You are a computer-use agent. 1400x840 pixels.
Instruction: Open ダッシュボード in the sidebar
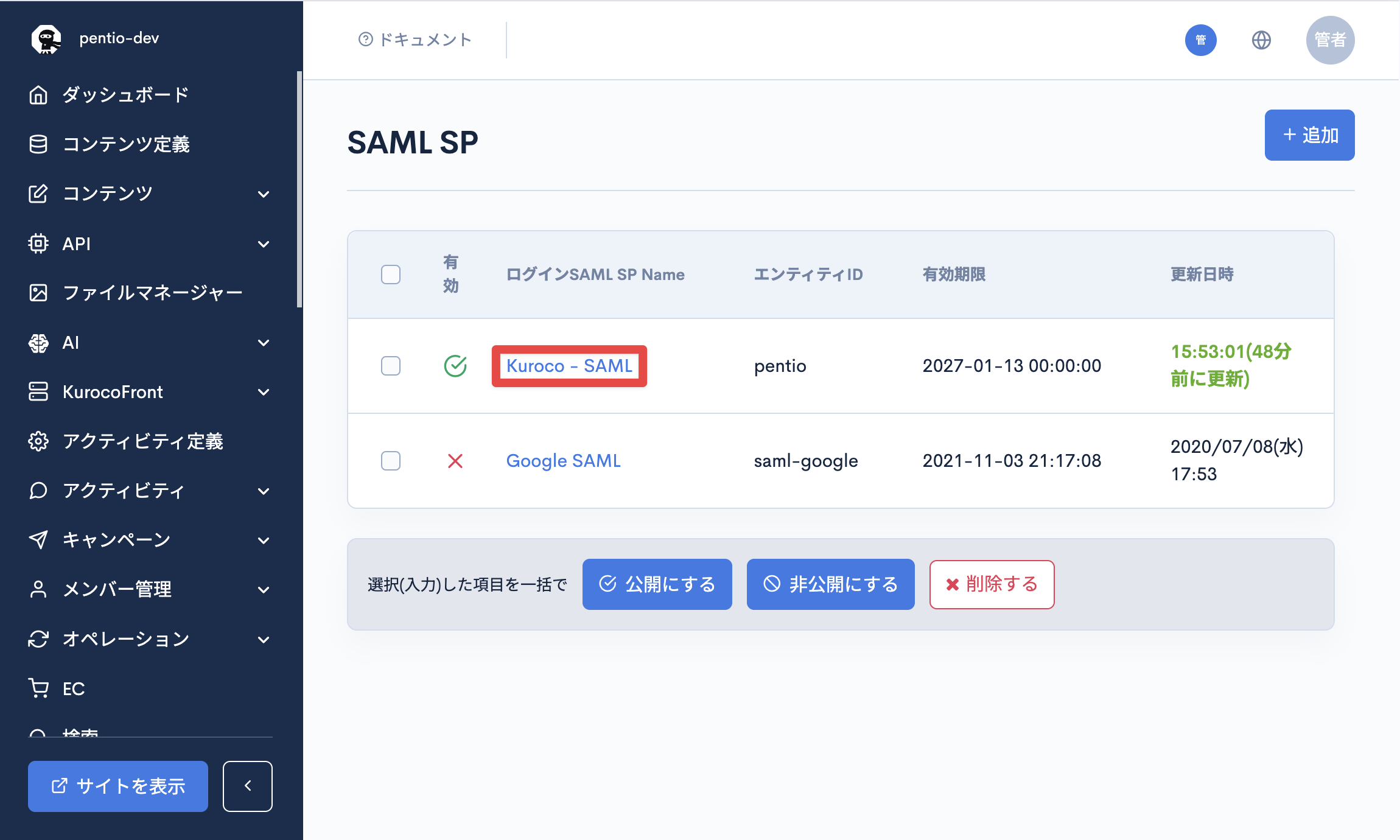(x=126, y=95)
